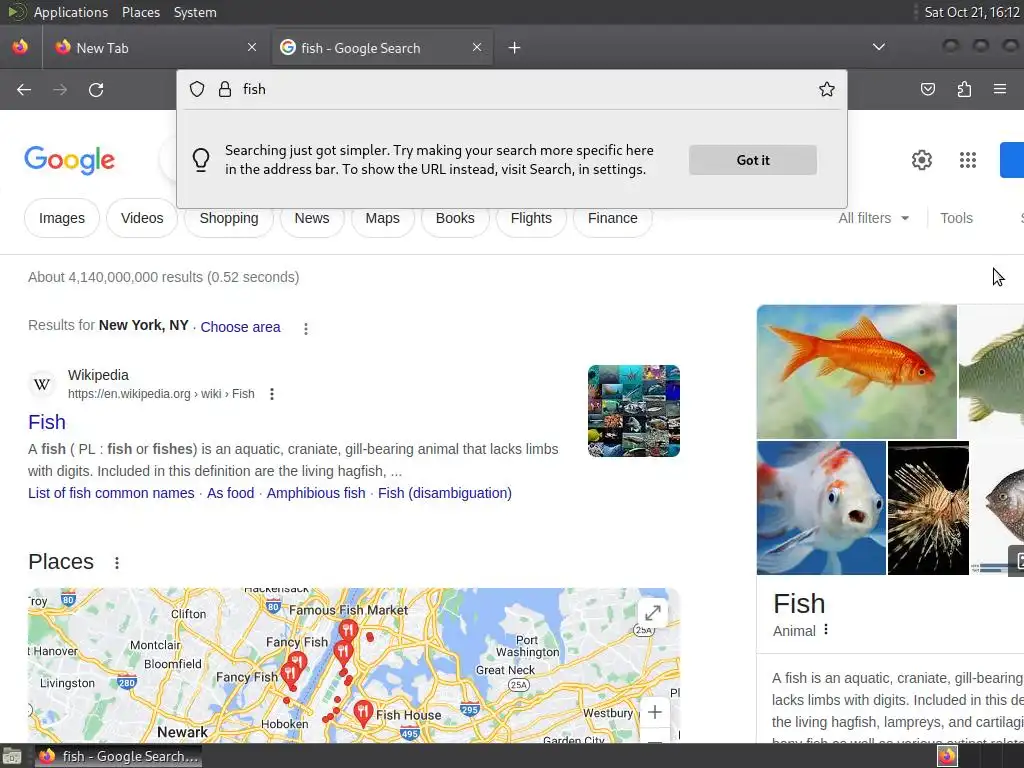
Task: Open tracking protection shield icon
Action: [197, 89]
